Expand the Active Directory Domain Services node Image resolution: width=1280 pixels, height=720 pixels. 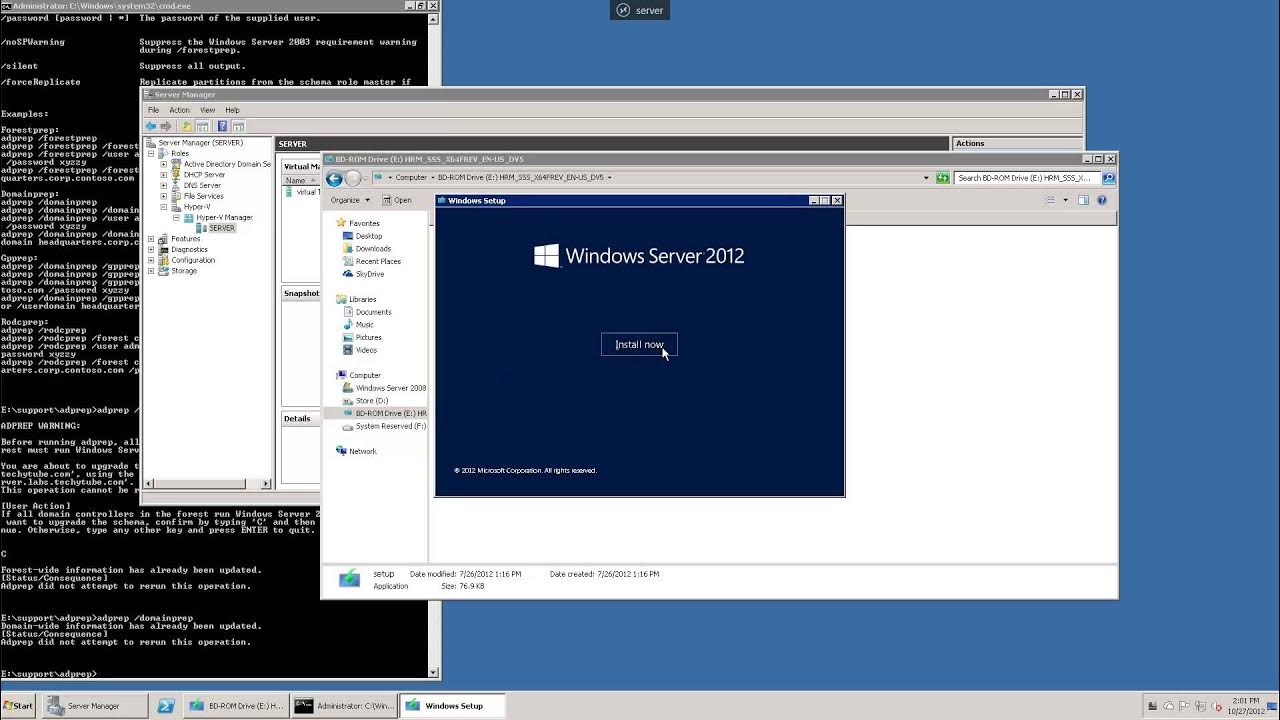click(164, 164)
